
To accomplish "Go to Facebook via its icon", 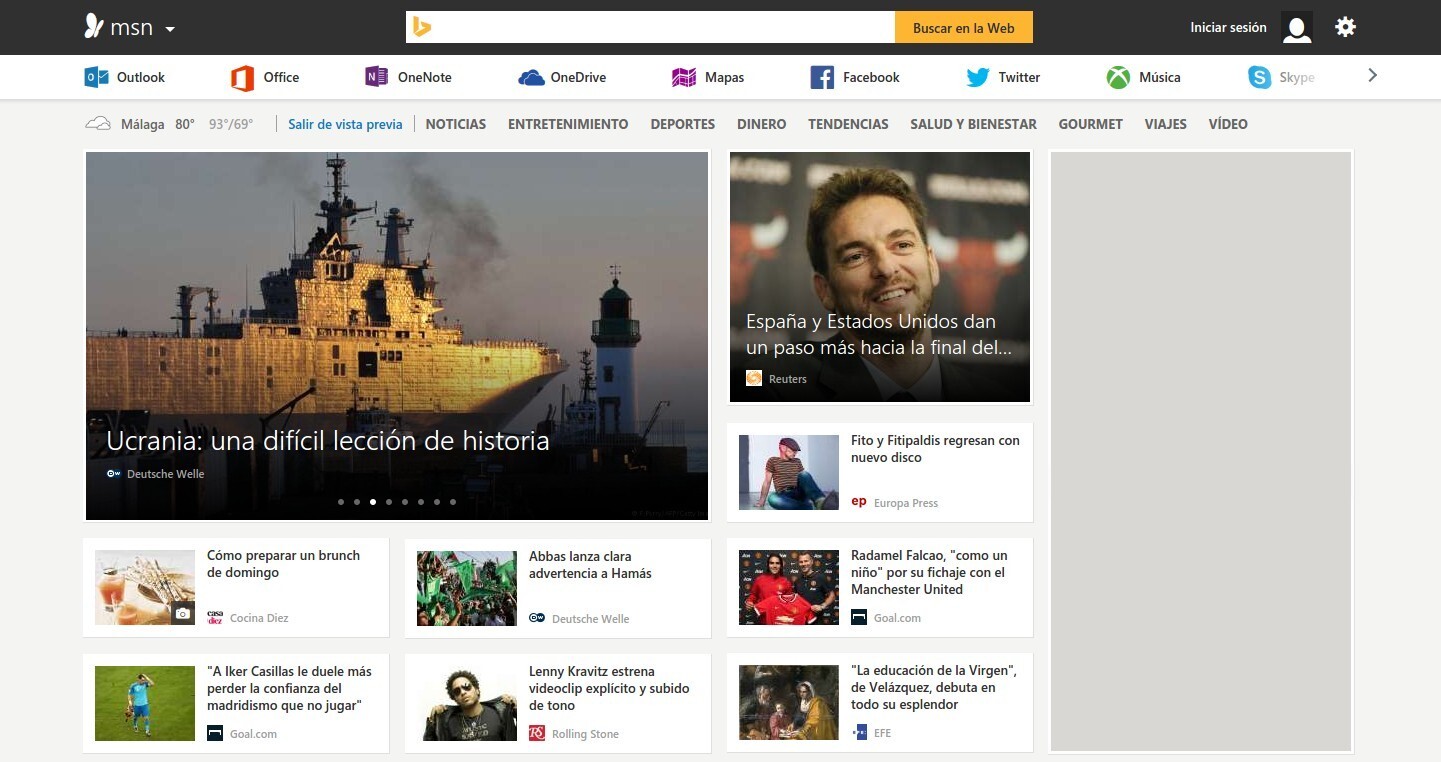I will 822,77.
